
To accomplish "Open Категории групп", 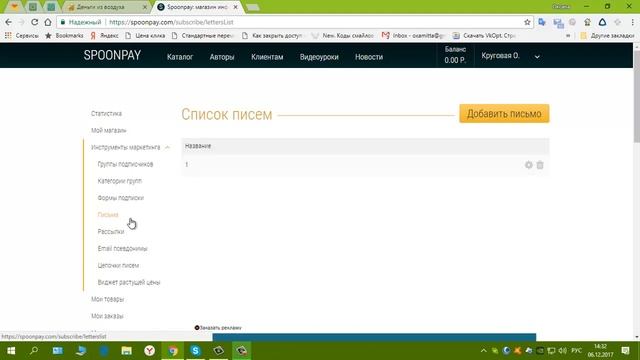I will pos(120,181).
